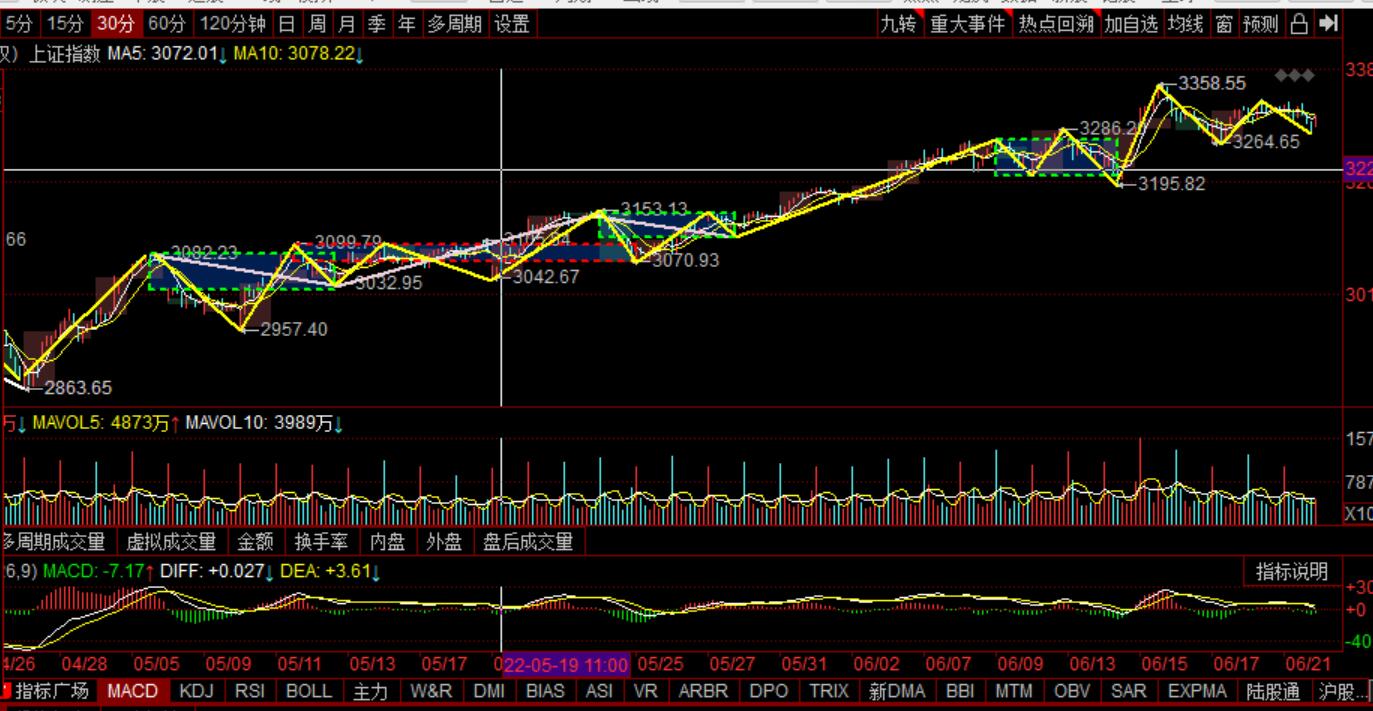1373x711 pixels.
Task: Select 金额 amount tab
Action: [255, 542]
